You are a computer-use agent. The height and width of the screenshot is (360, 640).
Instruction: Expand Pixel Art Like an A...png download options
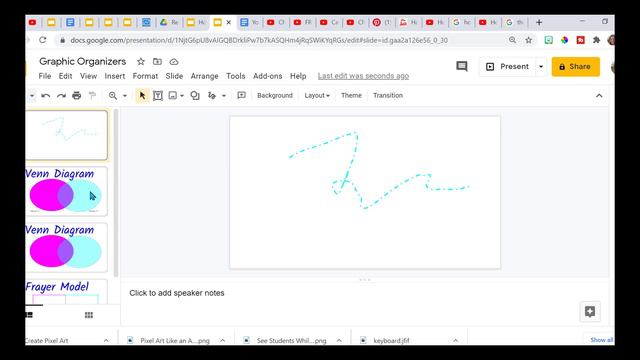(x=222, y=340)
